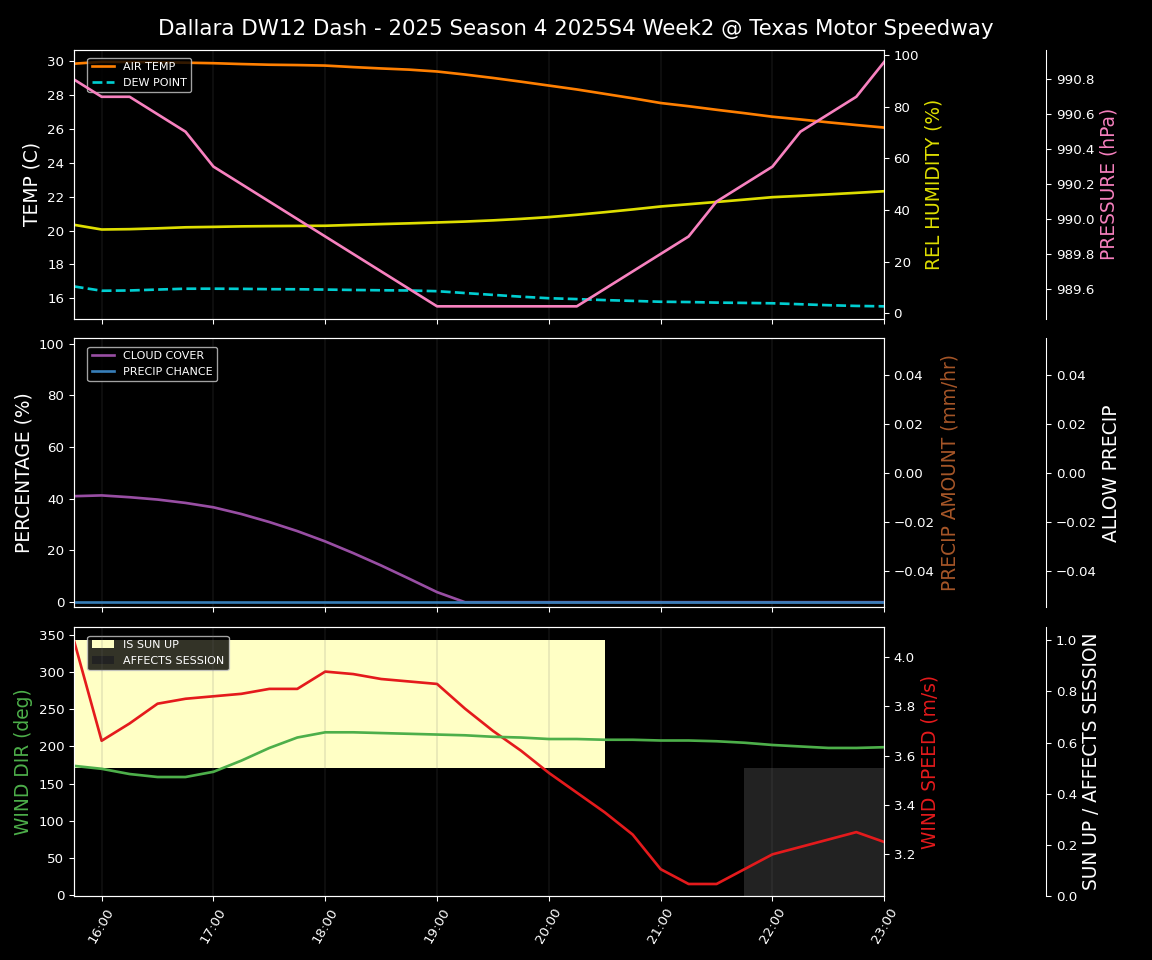This screenshot has width=1152, height=960.
Task: Click the AIR TEMP legend line swatch
Action: click(104, 67)
